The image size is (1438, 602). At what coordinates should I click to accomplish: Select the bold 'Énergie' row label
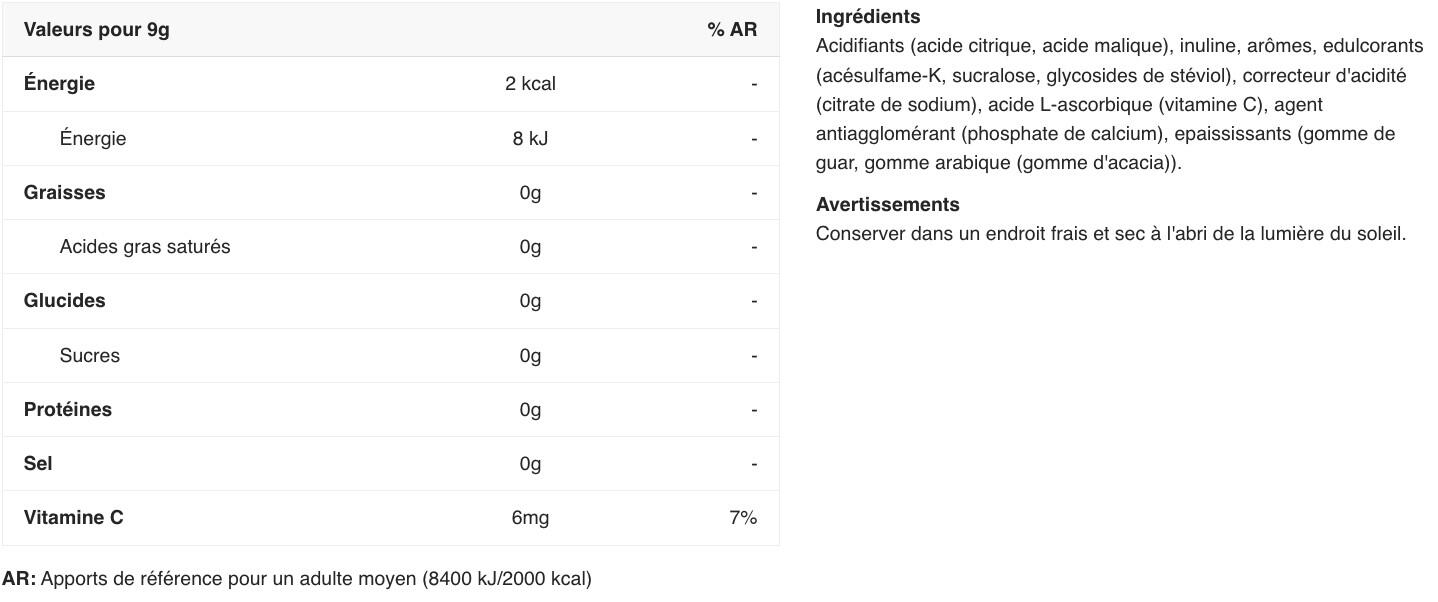[x=60, y=84]
